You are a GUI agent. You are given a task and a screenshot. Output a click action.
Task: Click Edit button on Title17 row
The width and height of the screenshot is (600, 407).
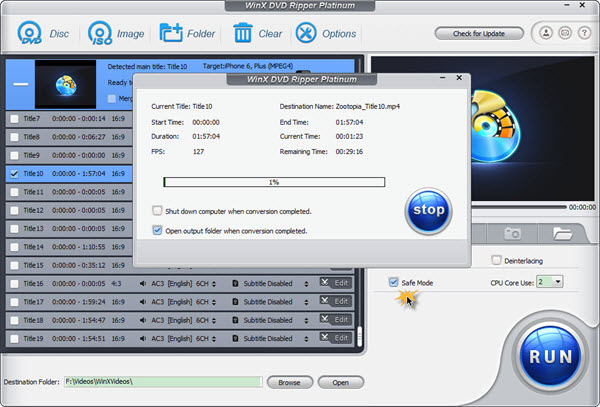click(336, 301)
